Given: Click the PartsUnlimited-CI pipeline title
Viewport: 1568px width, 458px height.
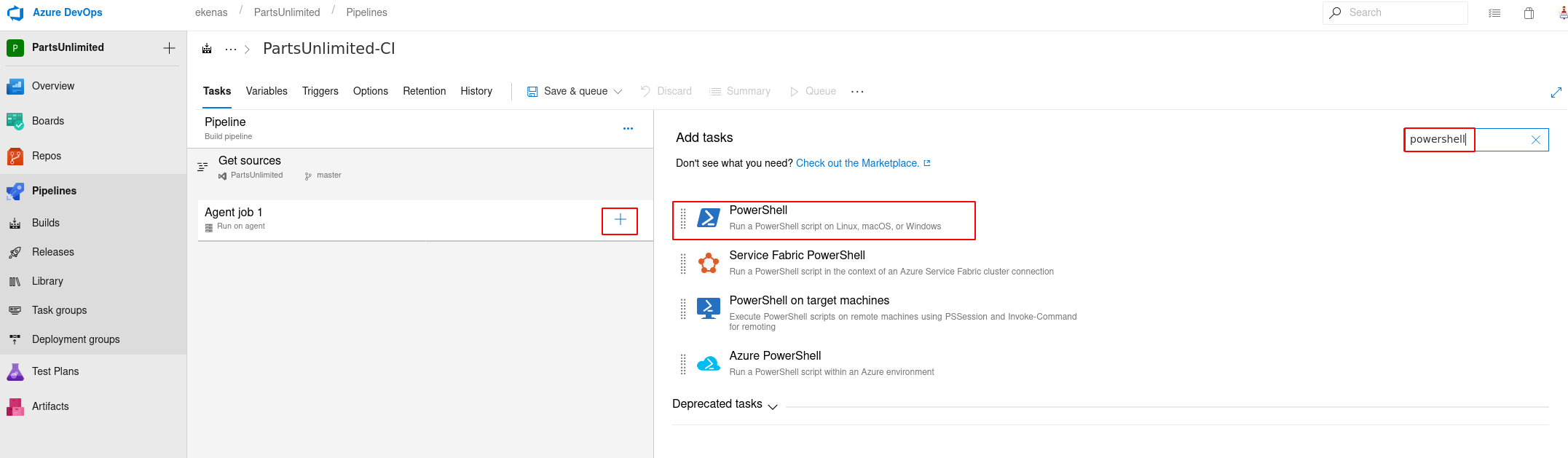Looking at the screenshot, I should 329,49.
